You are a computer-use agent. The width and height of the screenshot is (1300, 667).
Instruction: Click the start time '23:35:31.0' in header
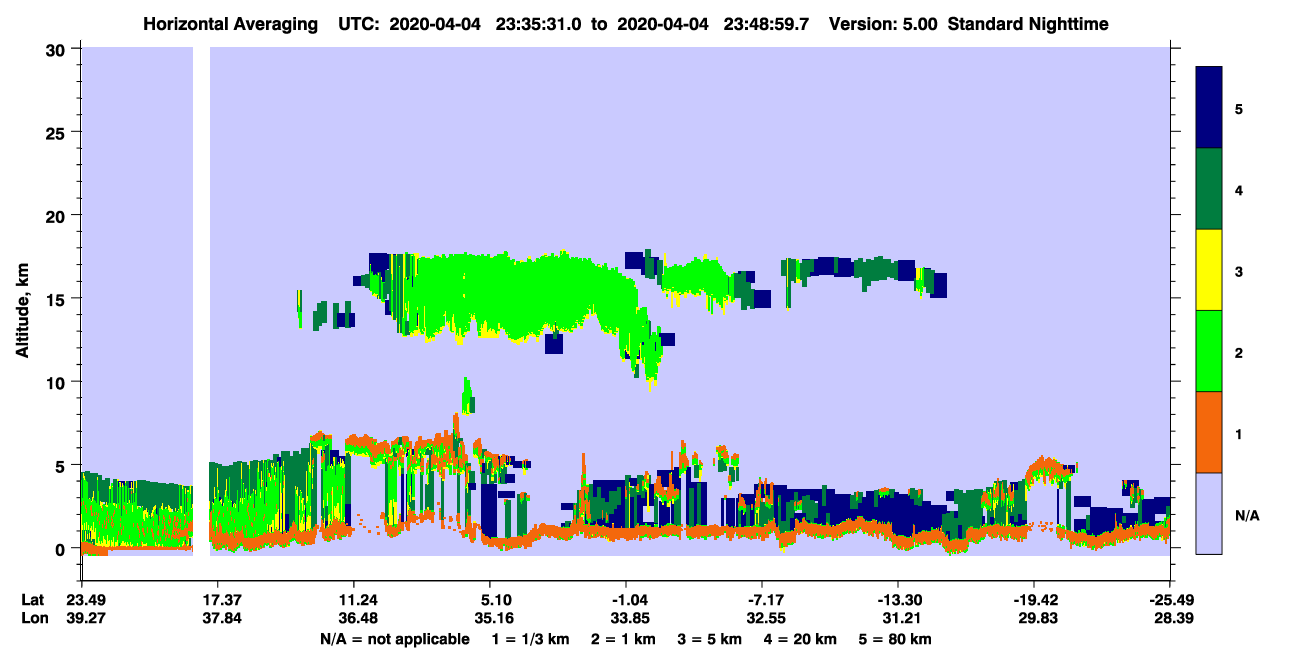point(544,24)
